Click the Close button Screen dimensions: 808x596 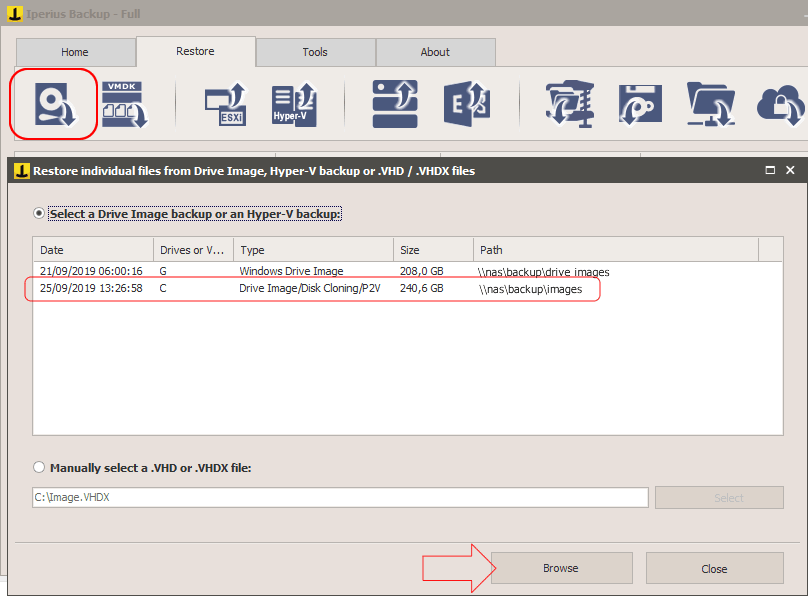(715, 569)
